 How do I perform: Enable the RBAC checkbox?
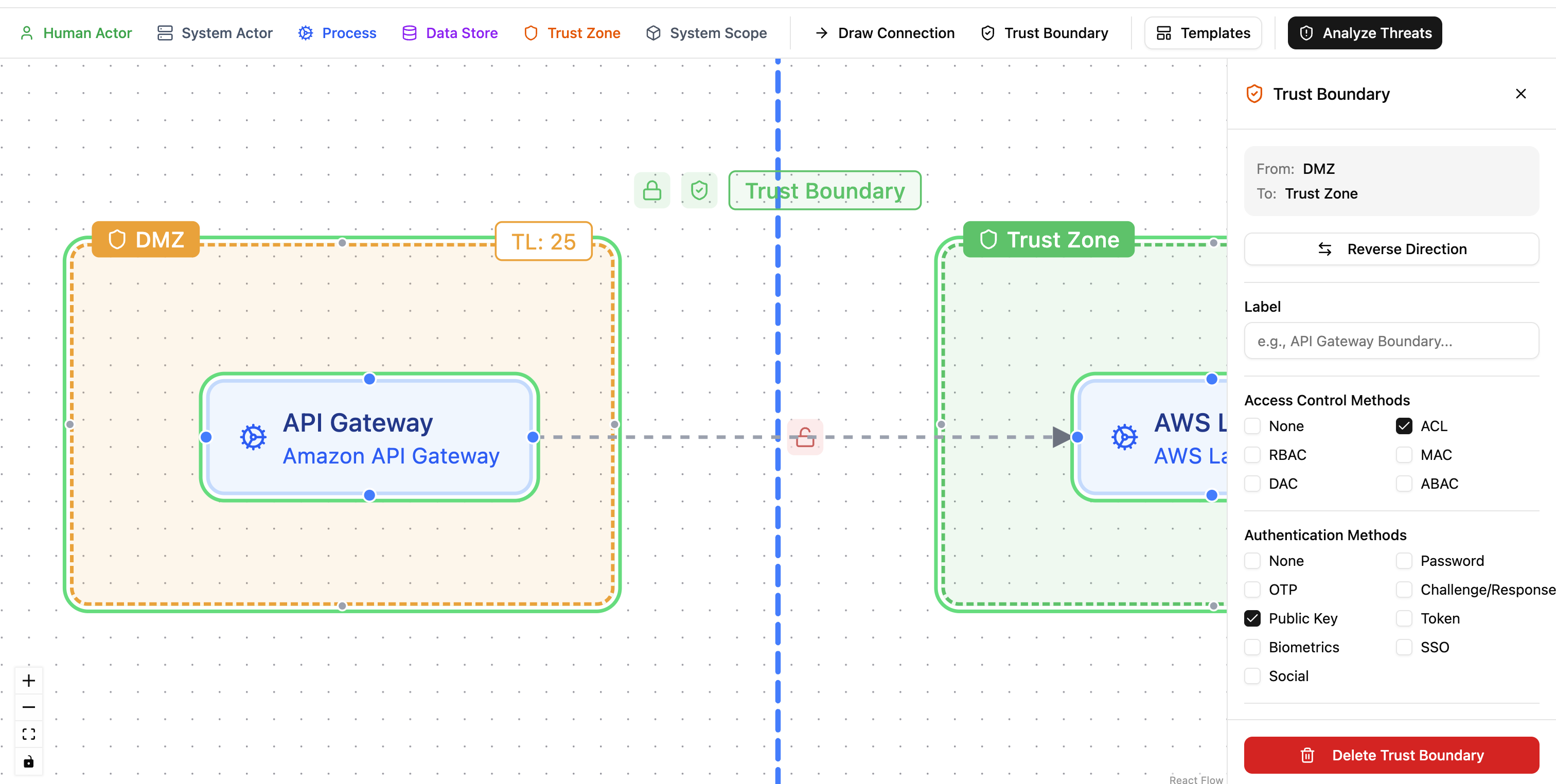pos(1252,455)
